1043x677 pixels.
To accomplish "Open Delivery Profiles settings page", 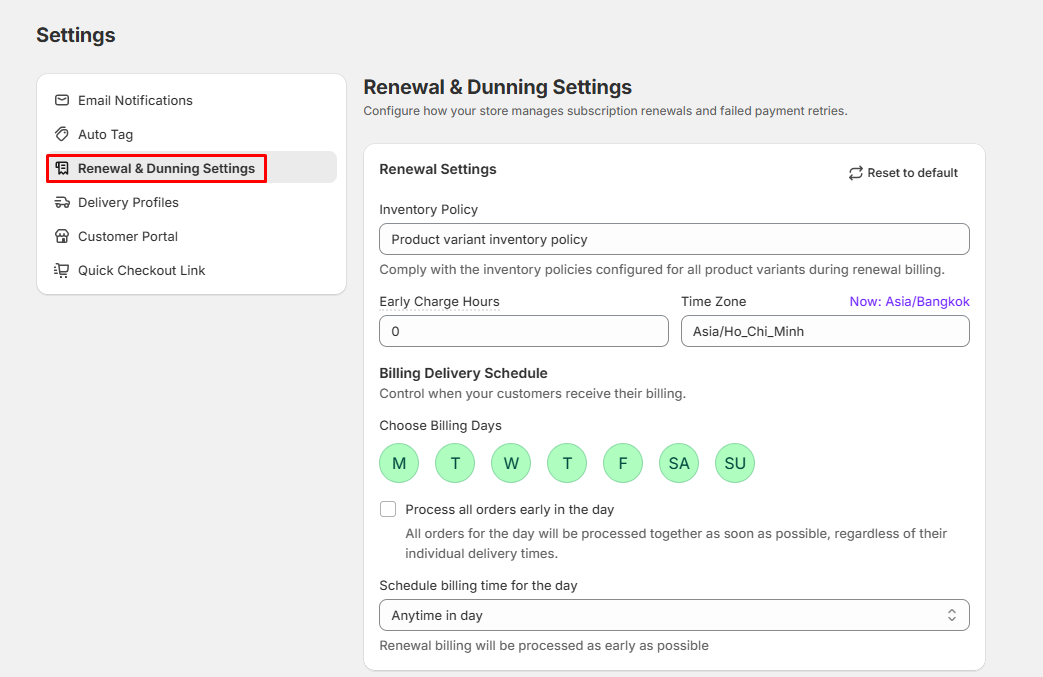I will [128, 202].
